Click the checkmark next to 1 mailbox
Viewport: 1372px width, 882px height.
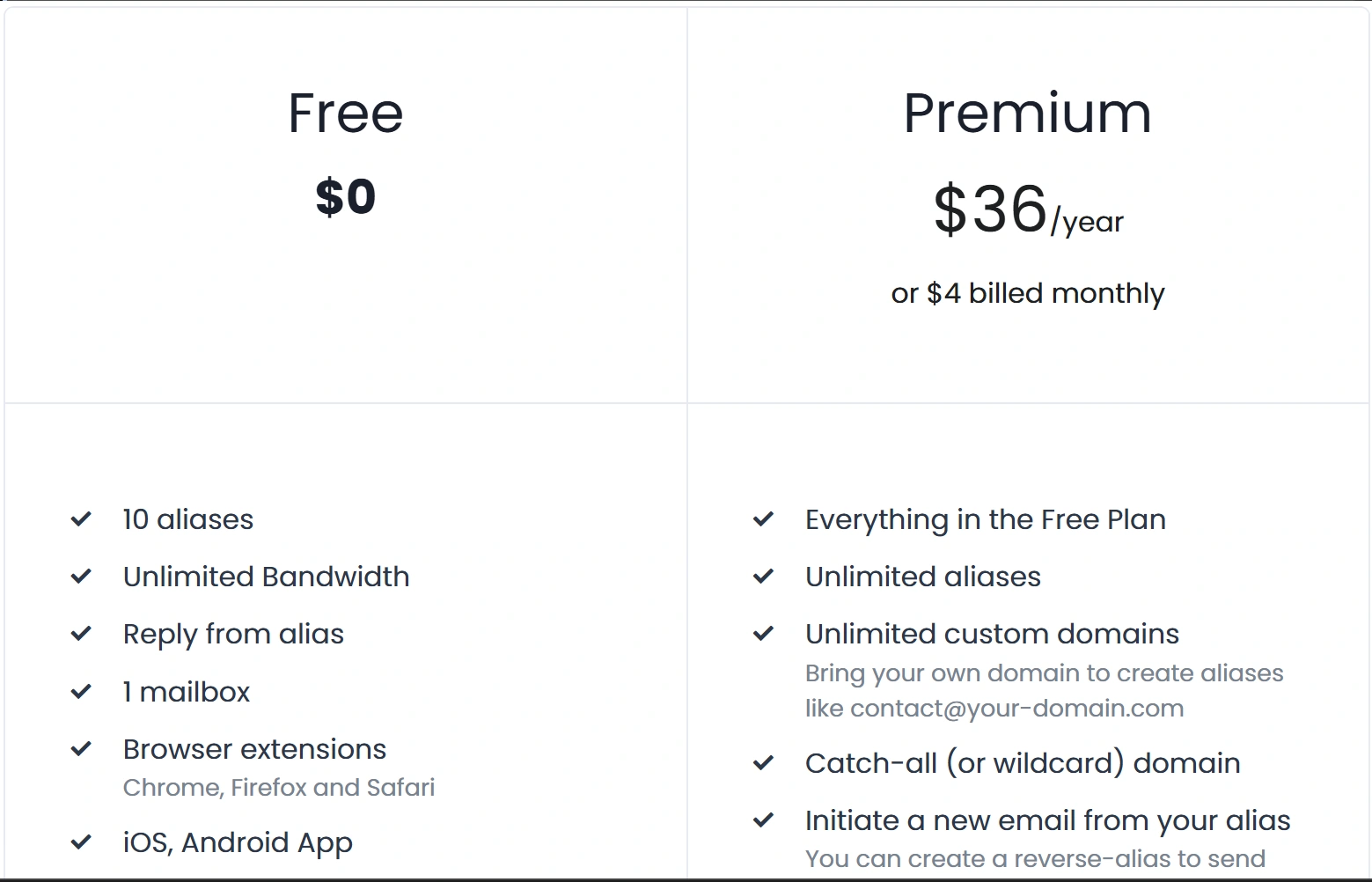81,692
